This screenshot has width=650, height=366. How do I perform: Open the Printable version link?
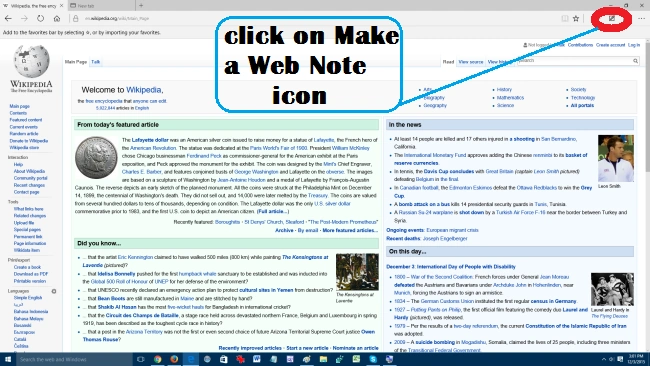[x=29, y=281]
